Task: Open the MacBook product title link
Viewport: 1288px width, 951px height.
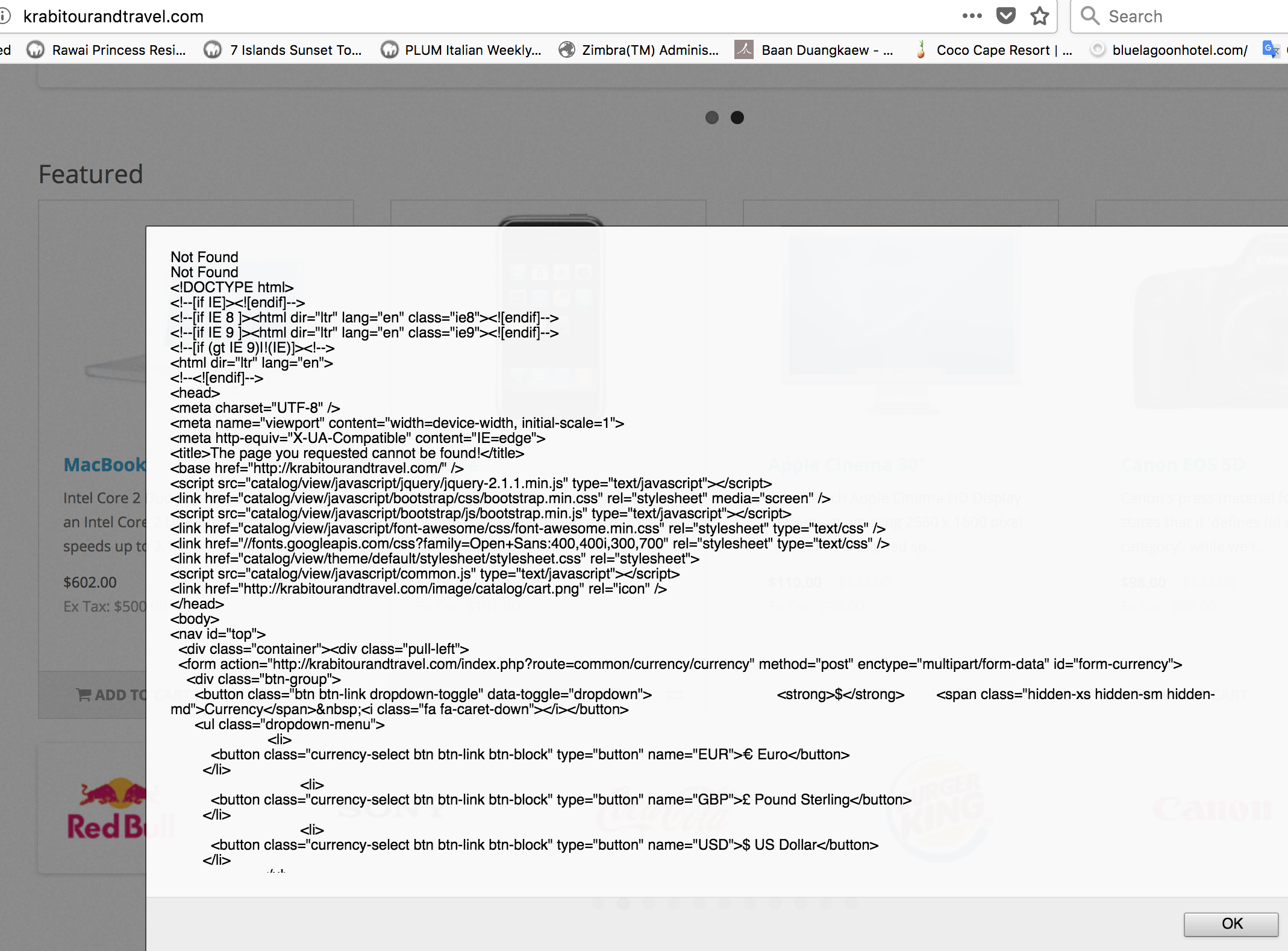Action: [105, 465]
